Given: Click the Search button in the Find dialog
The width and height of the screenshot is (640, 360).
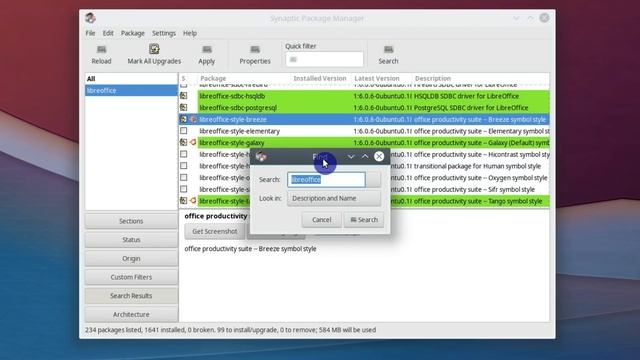Looking at the screenshot, I should [x=364, y=220].
